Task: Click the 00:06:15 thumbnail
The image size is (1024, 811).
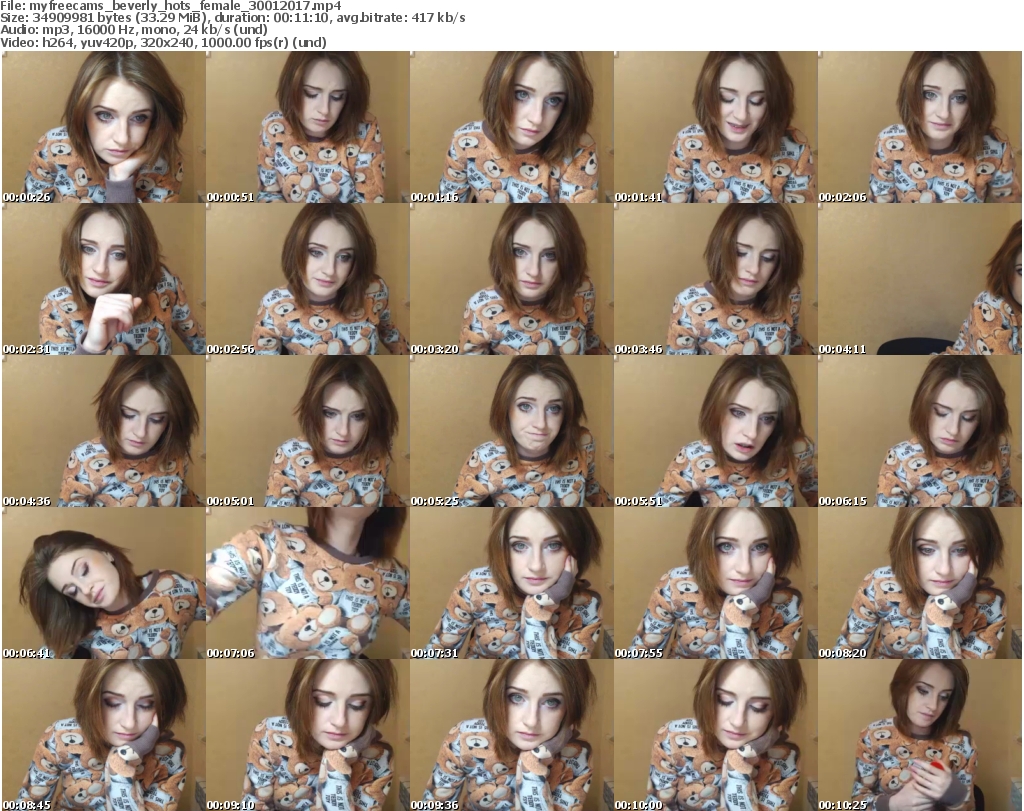Action: pos(920,431)
